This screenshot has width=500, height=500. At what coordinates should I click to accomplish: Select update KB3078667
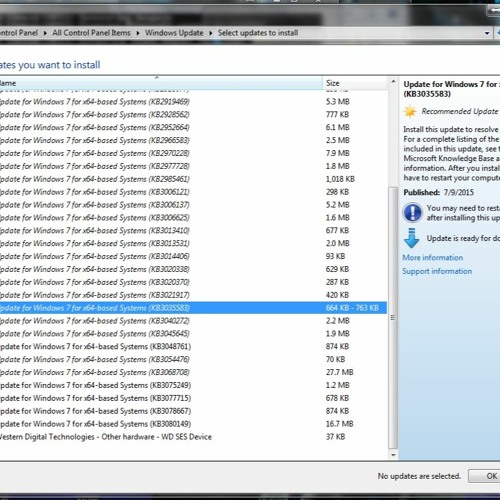coord(193,411)
